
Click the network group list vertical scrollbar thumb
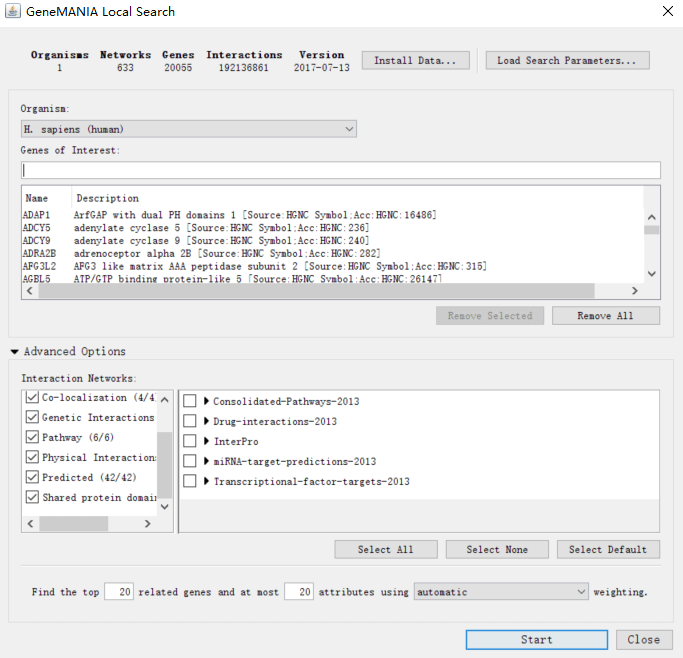click(165, 465)
